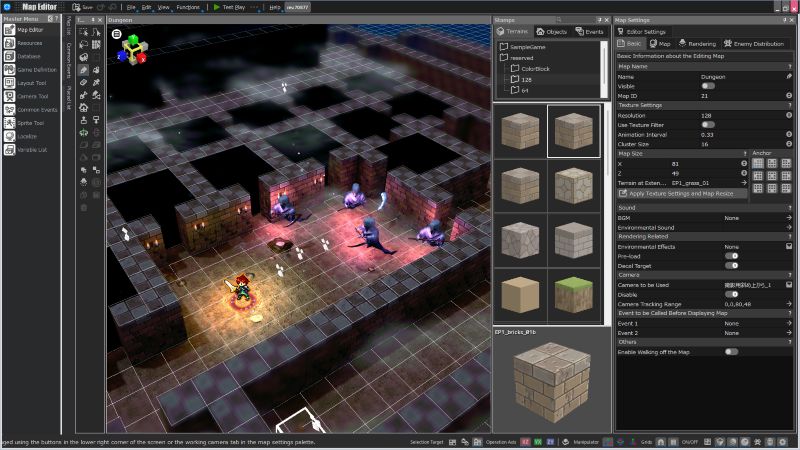The width and height of the screenshot is (800, 450).
Task: Open the Enemy Distribution tab
Action: (754, 44)
